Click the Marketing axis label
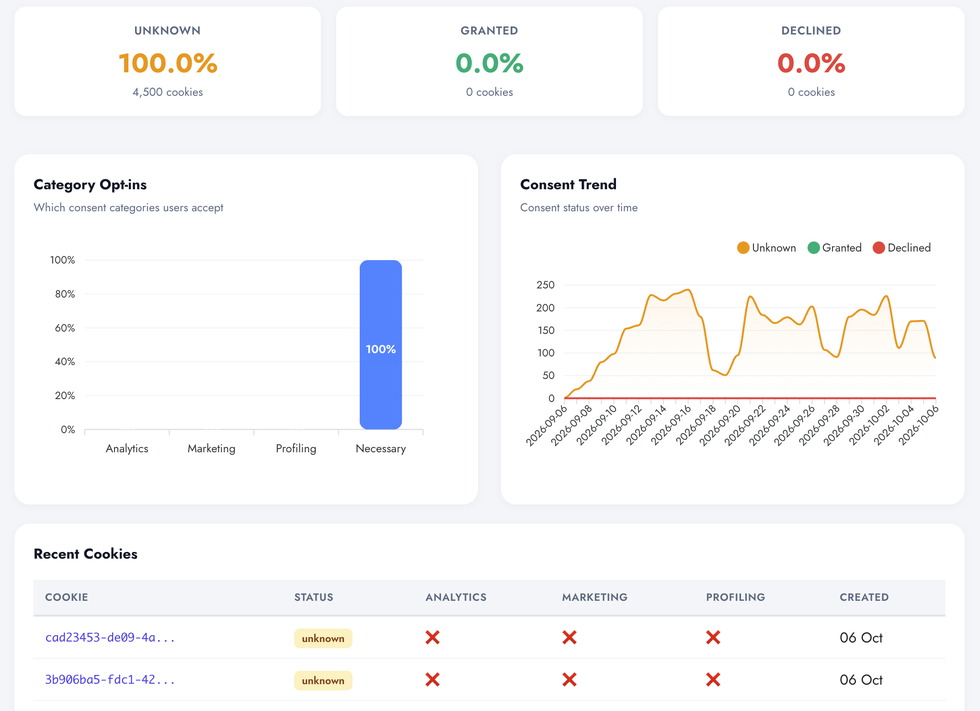980x711 pixels. (x=211, y=449)
